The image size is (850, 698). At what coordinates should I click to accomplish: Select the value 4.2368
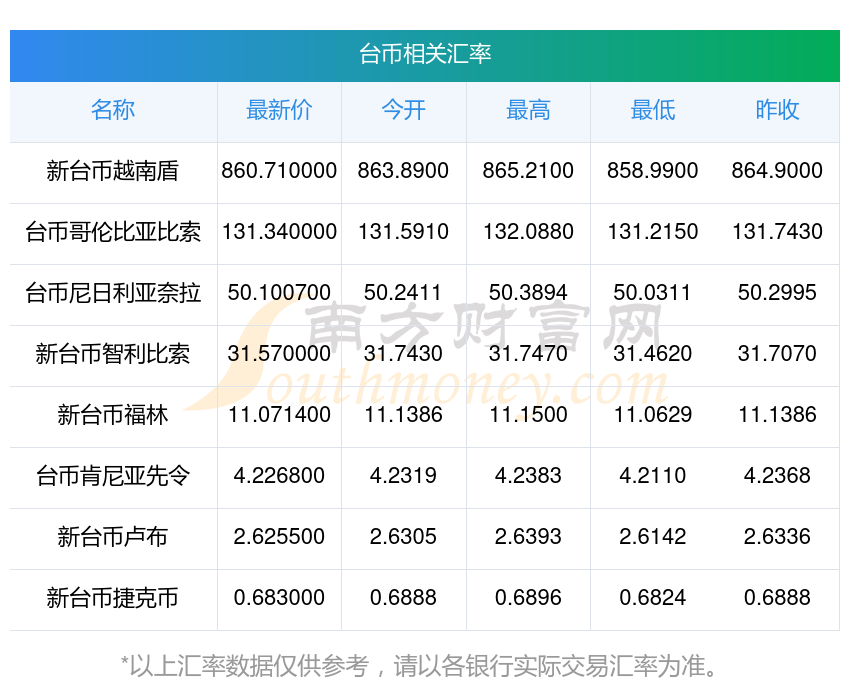click(x=777, y=476)
